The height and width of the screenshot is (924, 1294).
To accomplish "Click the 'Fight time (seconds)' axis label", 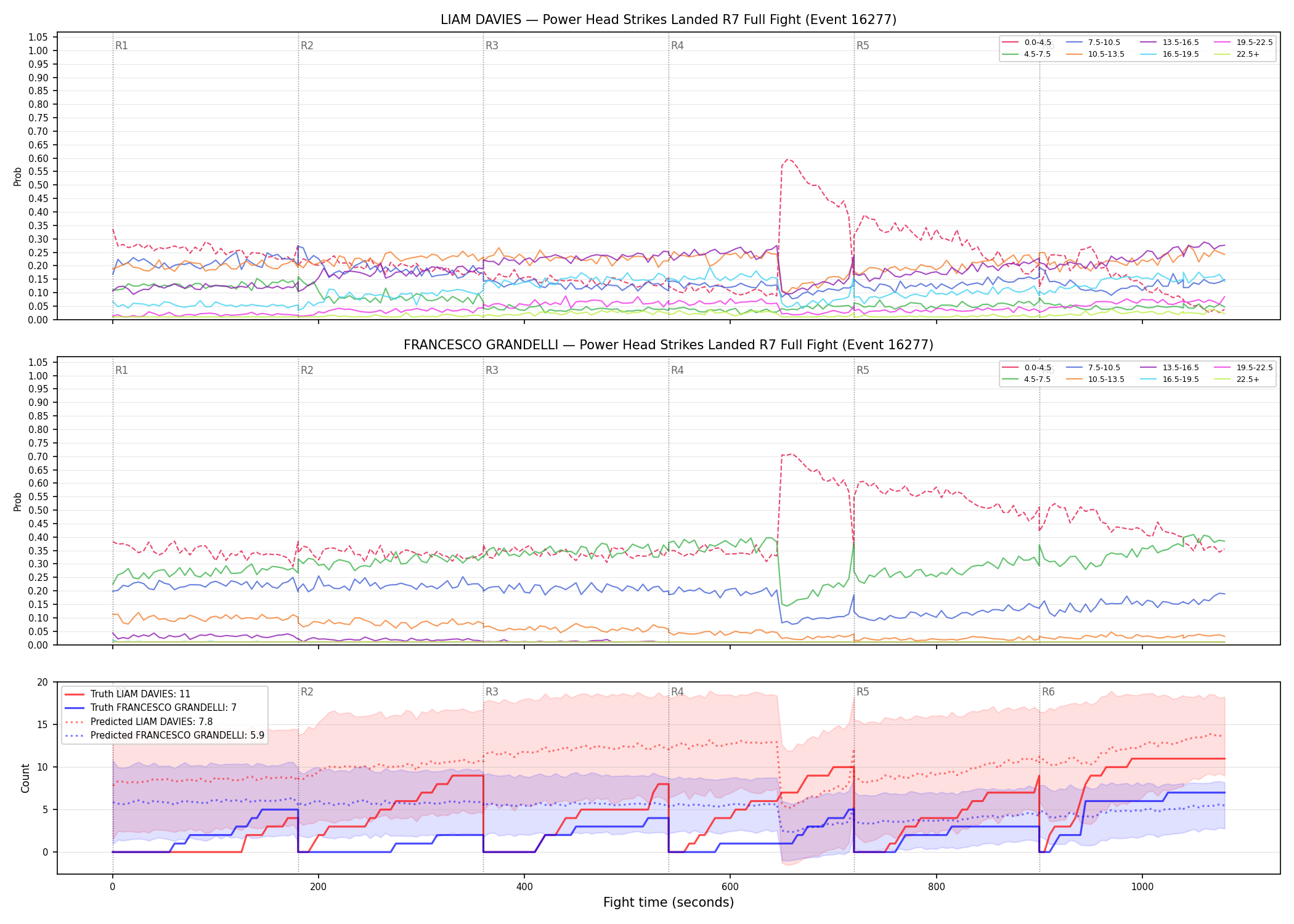I will pos(669,902).
